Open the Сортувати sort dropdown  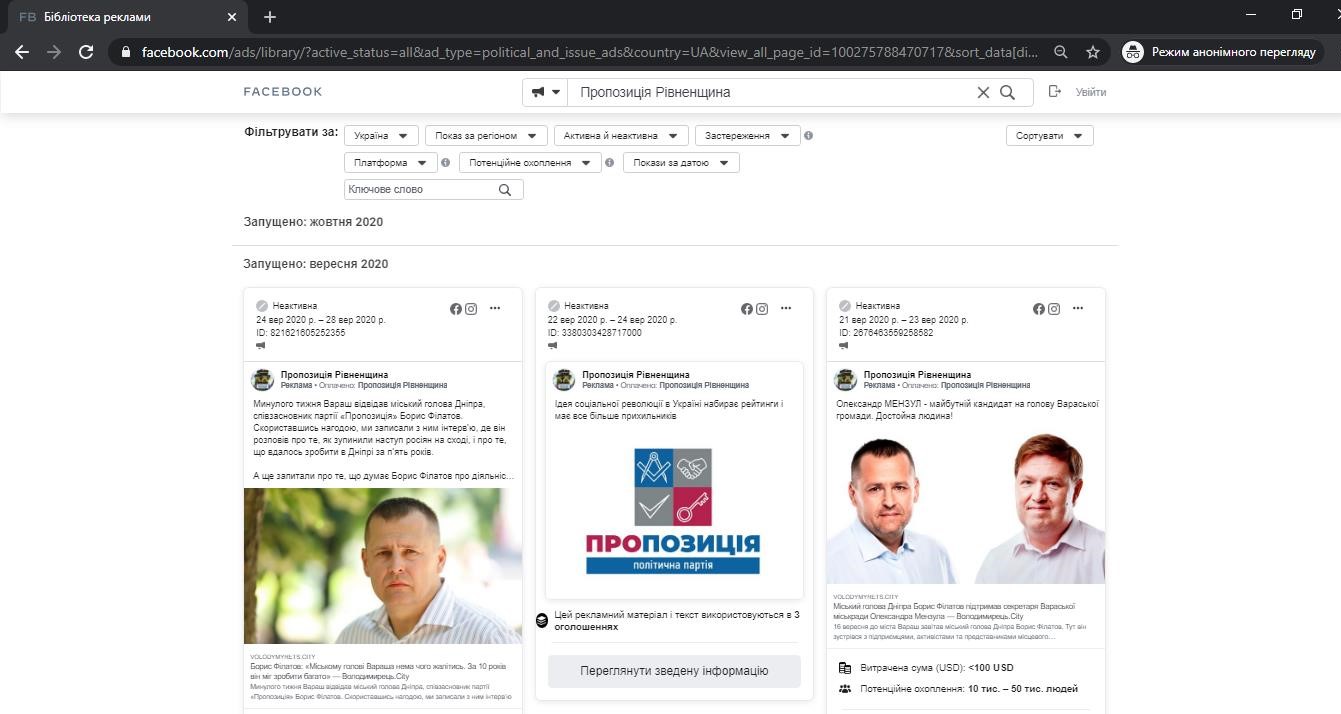pos(1049,136)
